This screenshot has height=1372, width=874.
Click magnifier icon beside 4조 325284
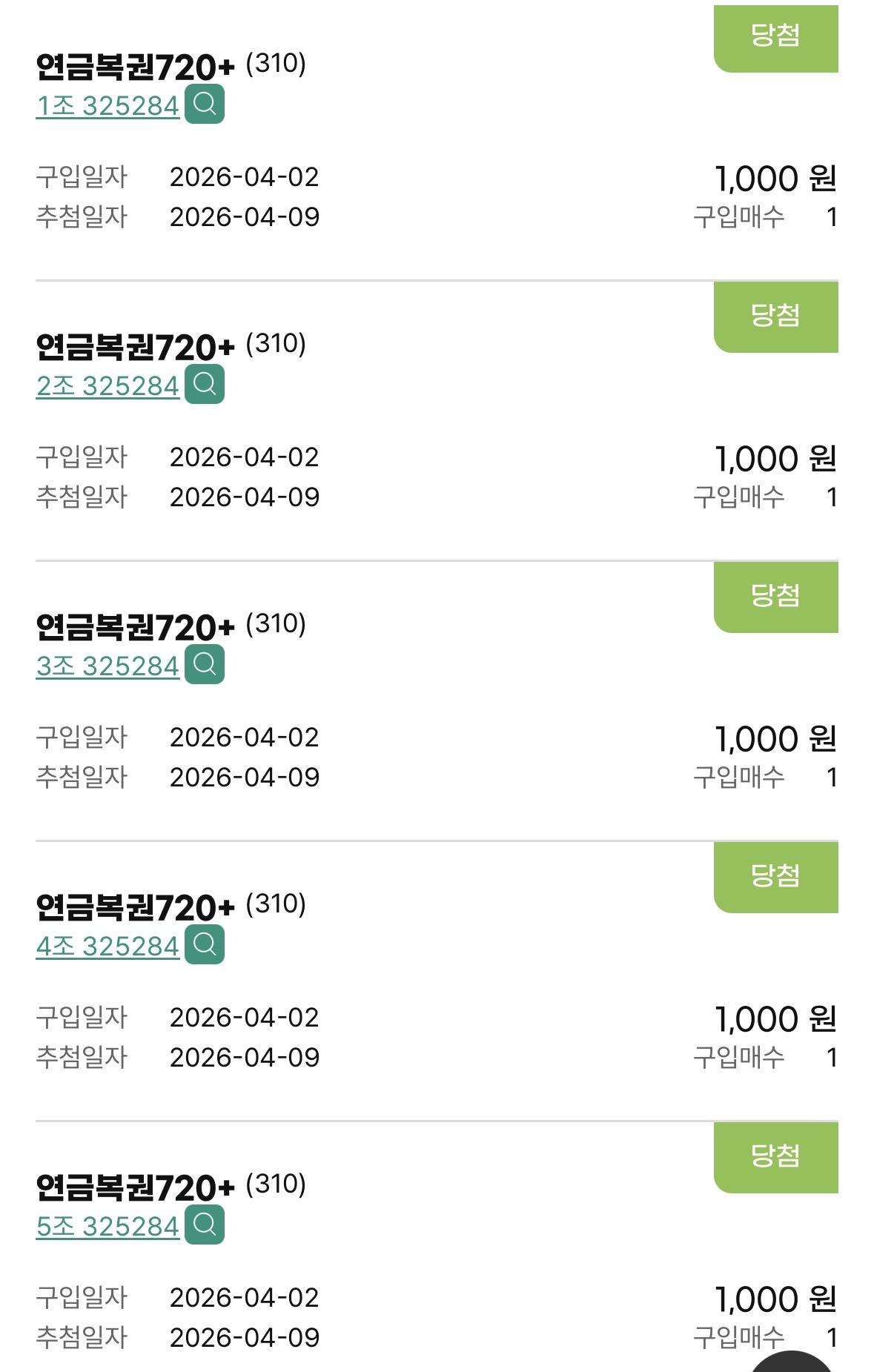[x=205, y=945]
